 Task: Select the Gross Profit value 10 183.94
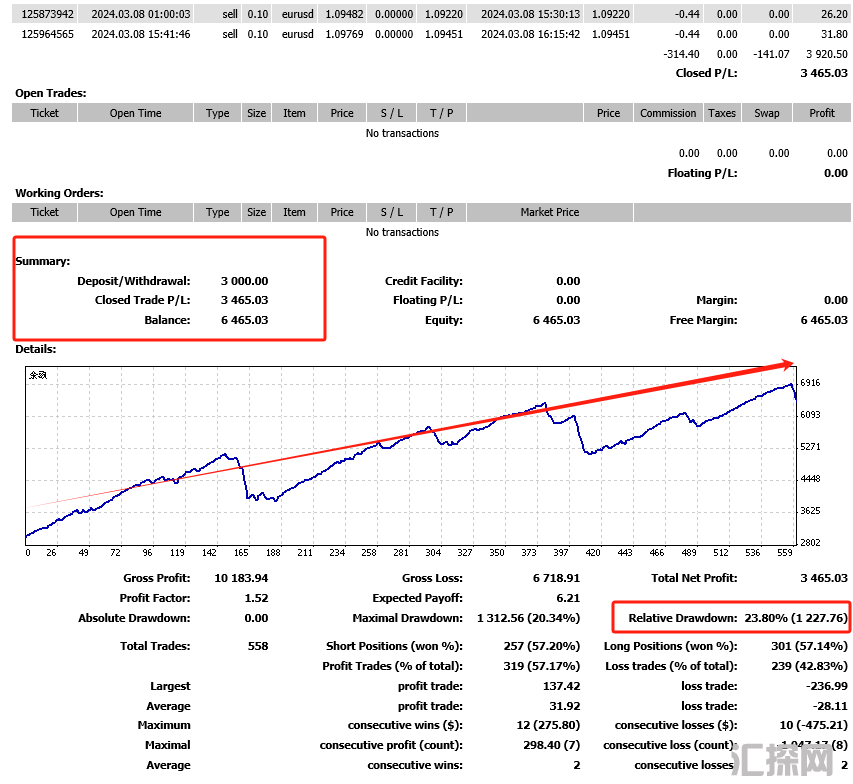[x=241, y=578]
